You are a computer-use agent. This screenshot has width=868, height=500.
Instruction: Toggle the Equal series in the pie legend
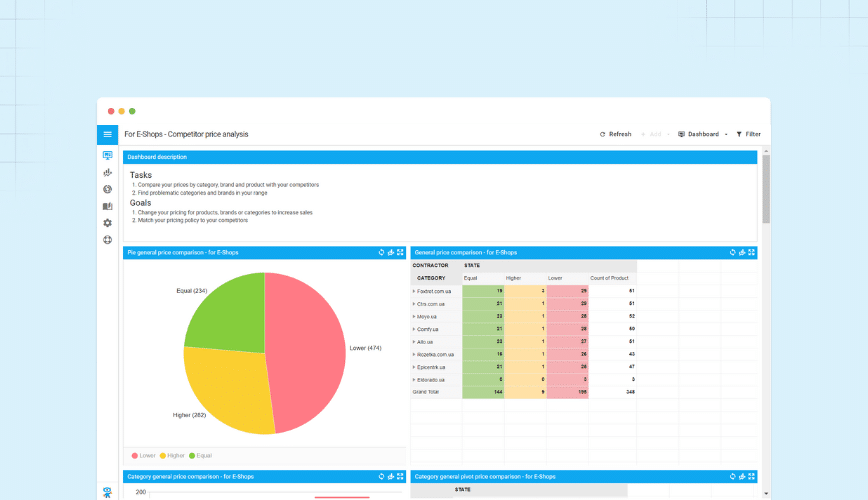(x=200, y=455)
